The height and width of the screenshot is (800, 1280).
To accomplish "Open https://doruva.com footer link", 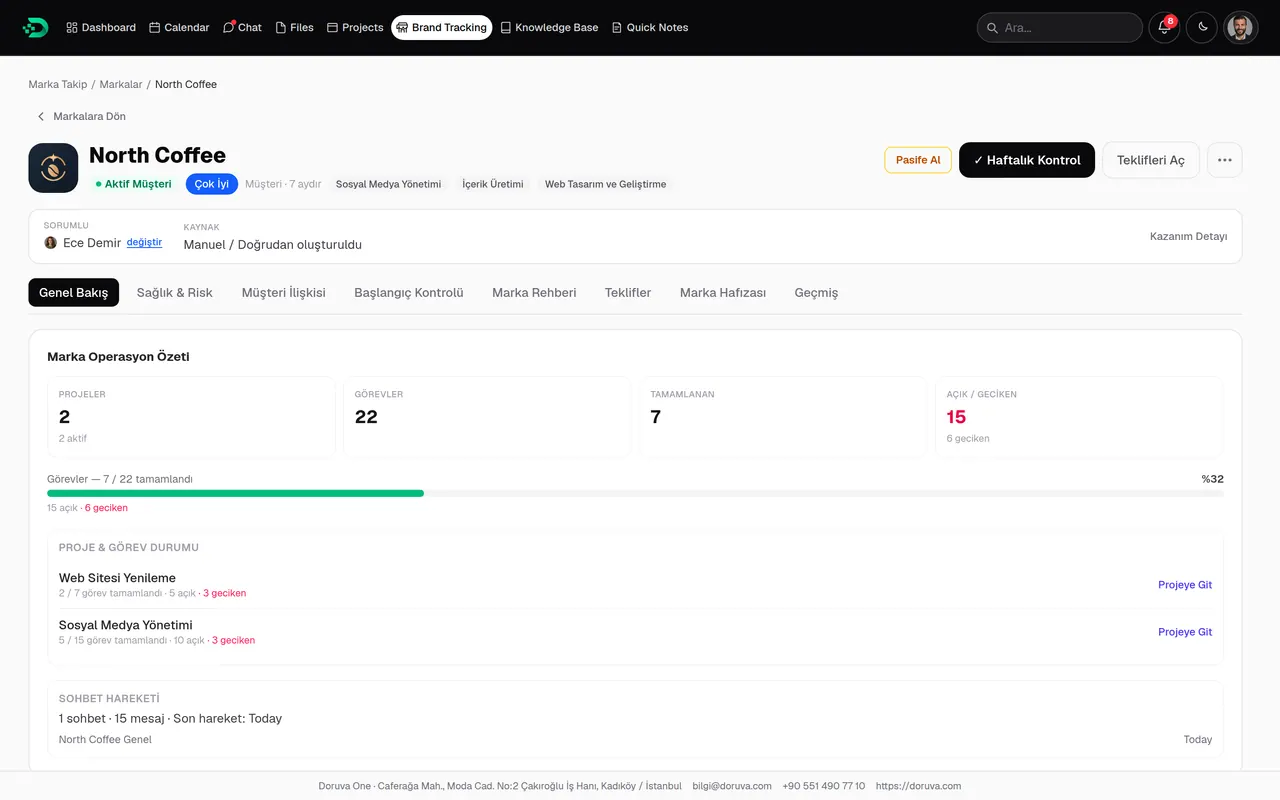I will coord(918,786).
